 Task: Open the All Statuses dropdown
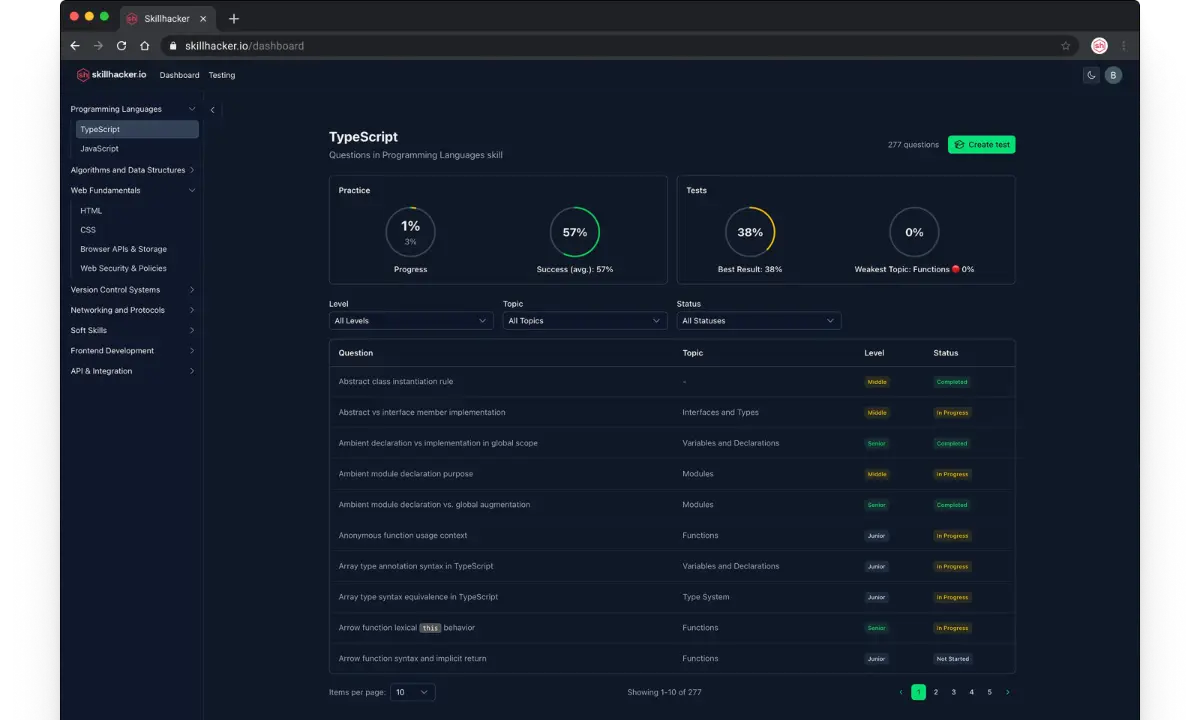click(x=759, y=321)
